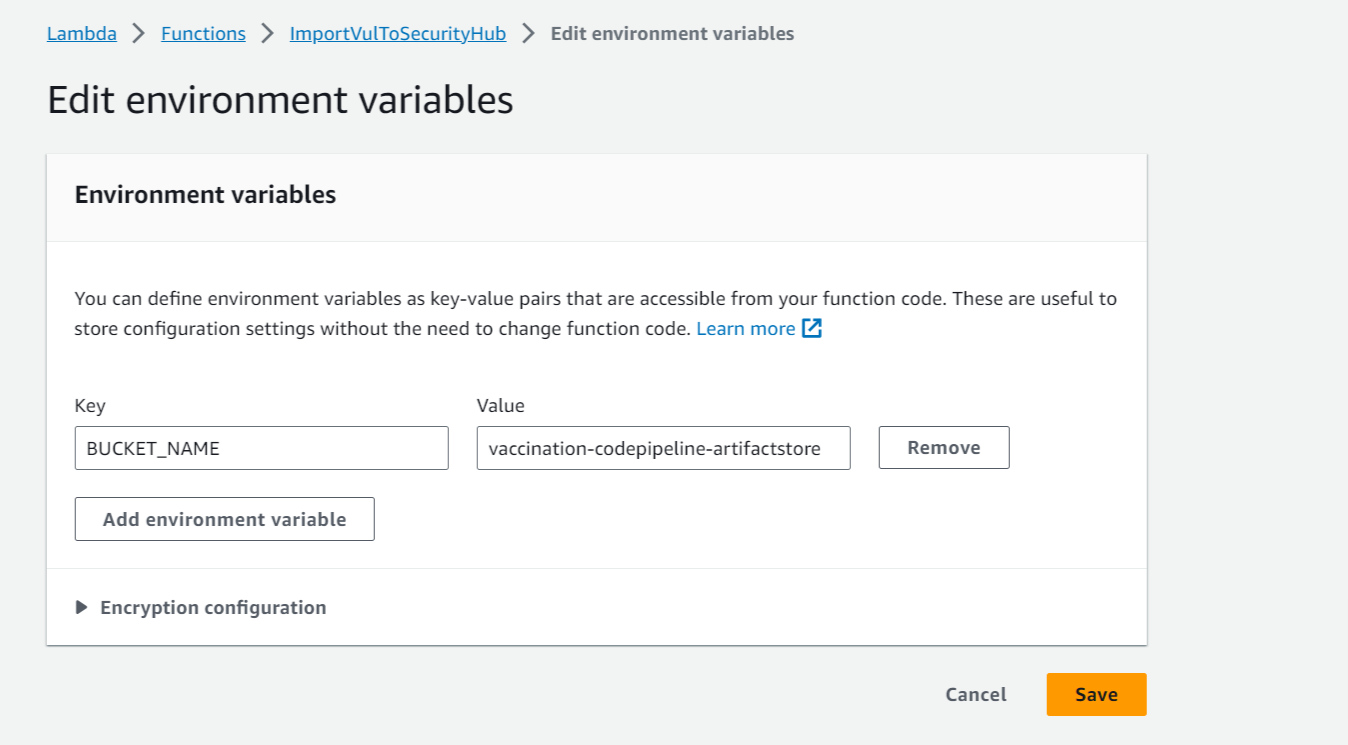Focus the Value field with vaccination-codepipeline-artifactstore

663,448
